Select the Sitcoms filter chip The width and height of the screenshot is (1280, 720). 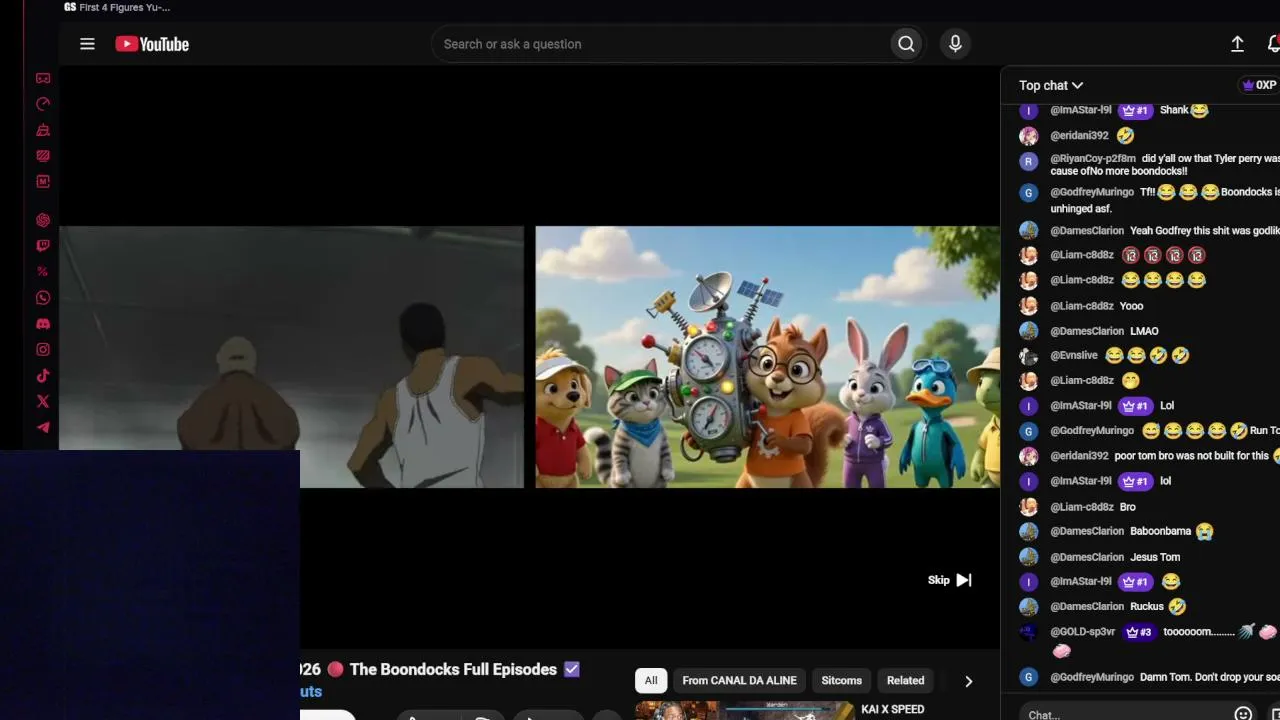pyautogui.click(x=841, y=681)
